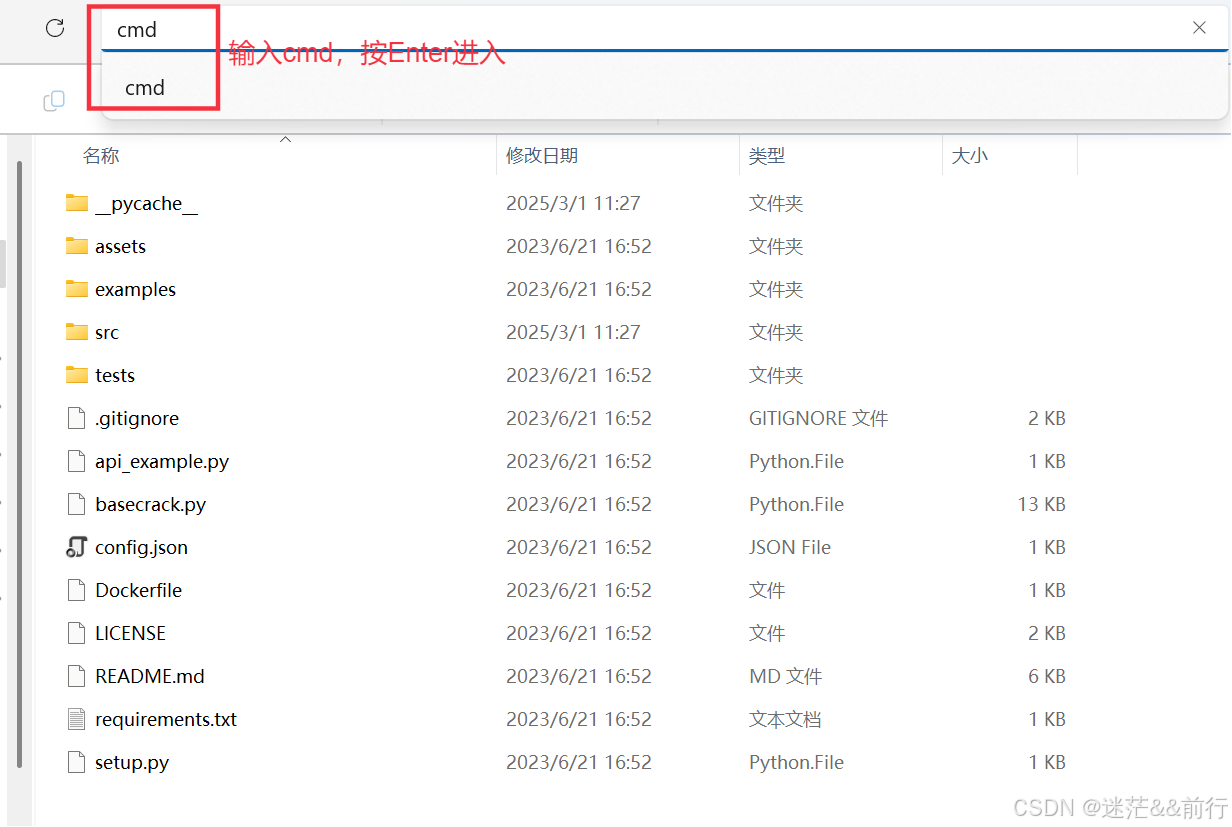The width and height of the screenshot is (1232, 827).
Task: Select the requirements.txt text document icon
Action: click(76, 719)
